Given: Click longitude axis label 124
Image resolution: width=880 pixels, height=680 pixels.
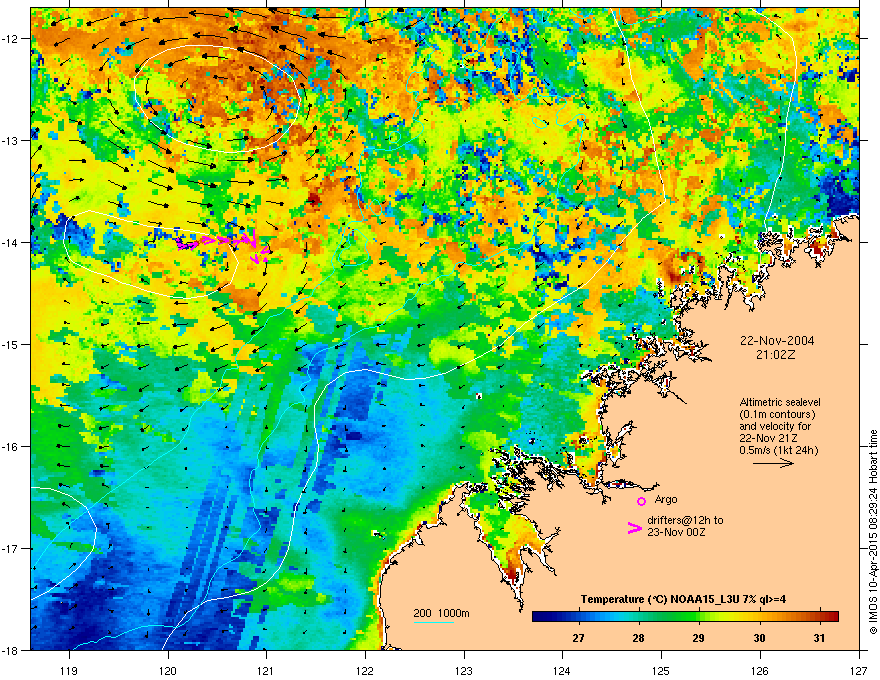Looking at the screenshot, I should (562, 670).
